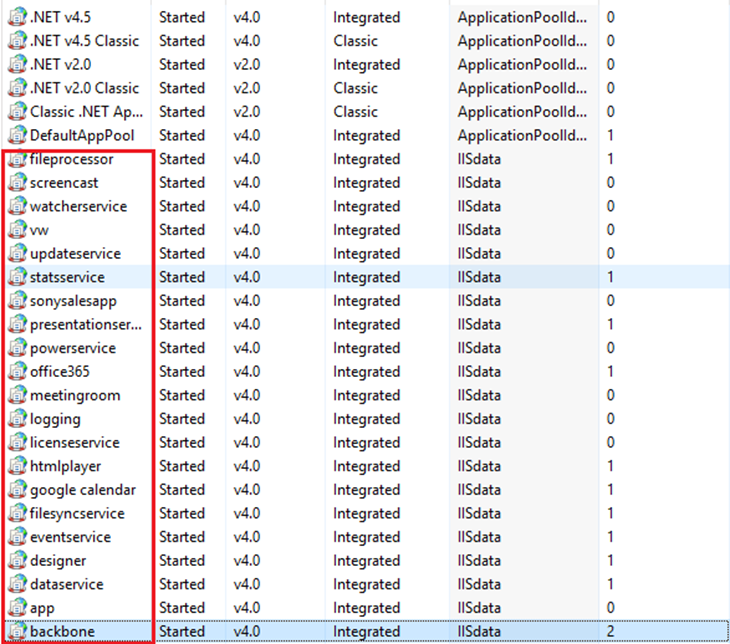Click the designer app pool icon
The width and height of the screenshot is (730, 644).
17,561
